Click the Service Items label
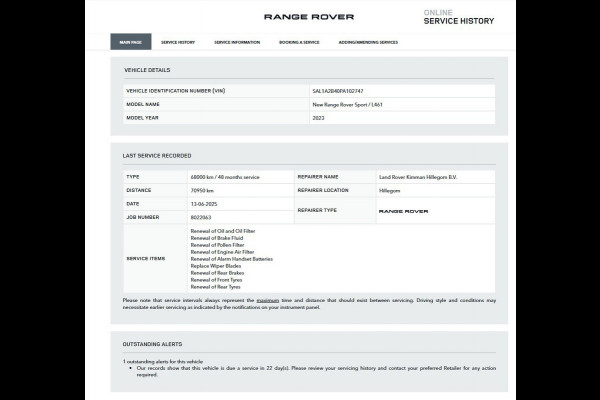Screen dimensions: 600x400 [145, 258]
